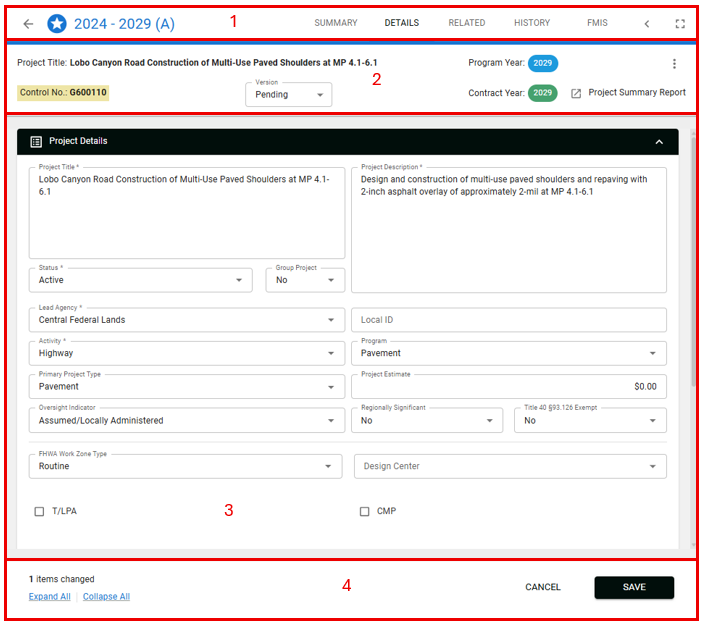Open the Lead Agency dropdown
Image resolution: width=702 pixels, height=625 pixels.
tap(187, 320)
